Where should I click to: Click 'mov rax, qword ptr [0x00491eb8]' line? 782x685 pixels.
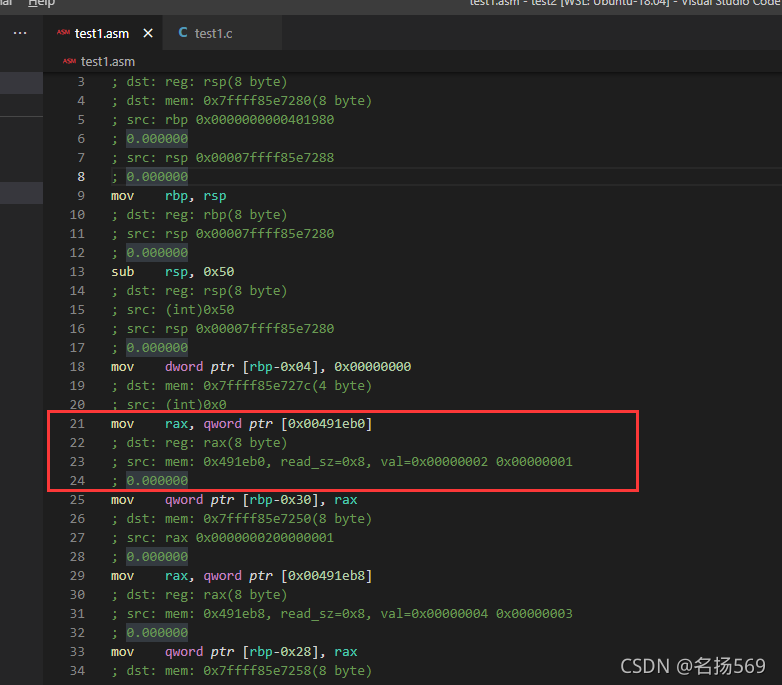click(x=241, y=576)
